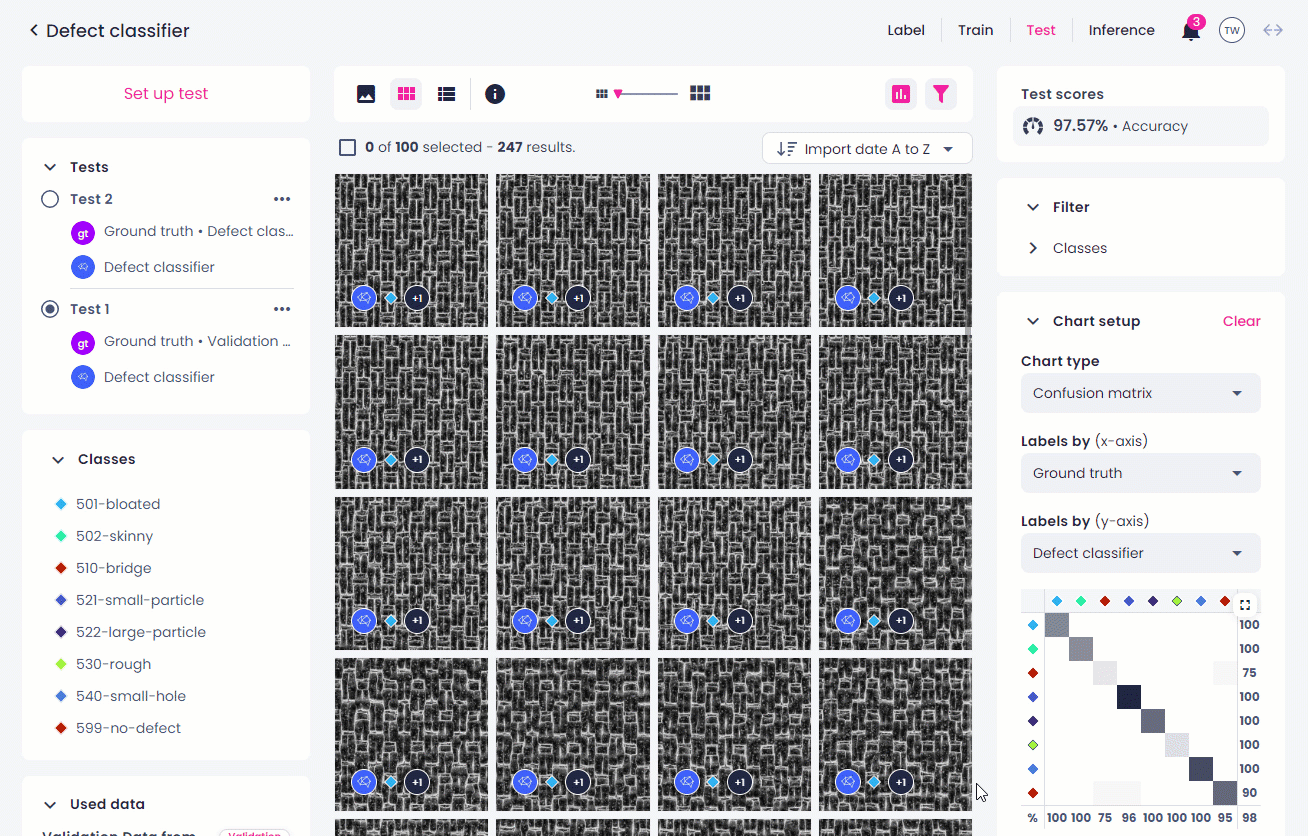Expand the confusion matrix to fullscreen

coord(1245,605)
